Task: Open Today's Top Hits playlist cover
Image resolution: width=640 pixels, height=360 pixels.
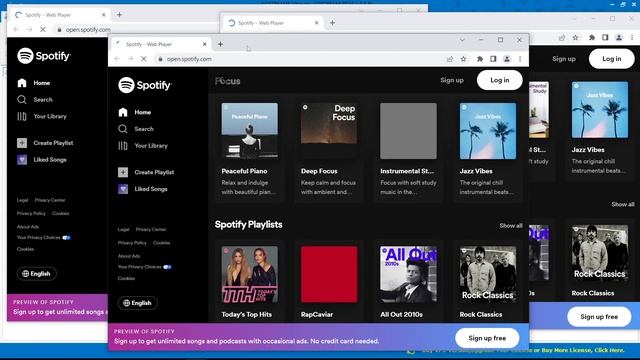Action: pos(249,274)
